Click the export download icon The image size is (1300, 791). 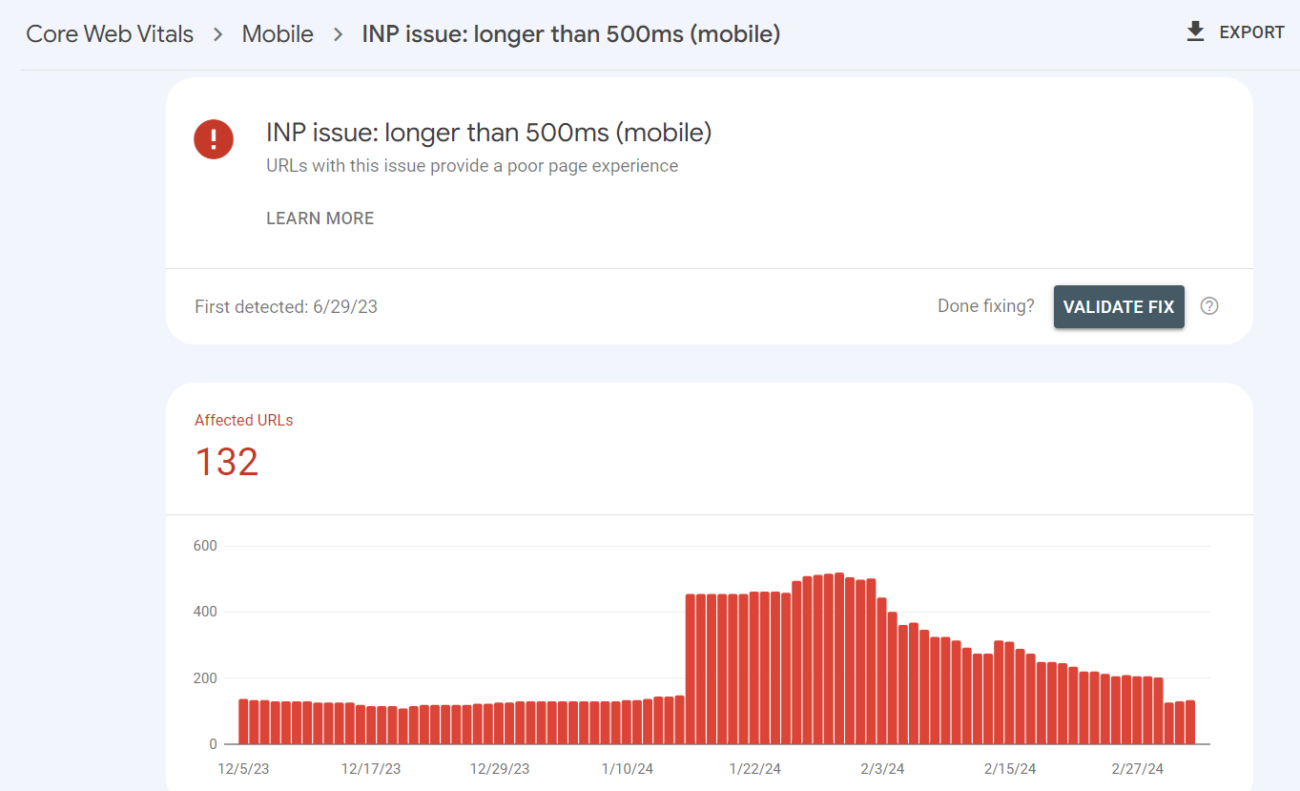pyautogui.click(x=1195, y=33)
